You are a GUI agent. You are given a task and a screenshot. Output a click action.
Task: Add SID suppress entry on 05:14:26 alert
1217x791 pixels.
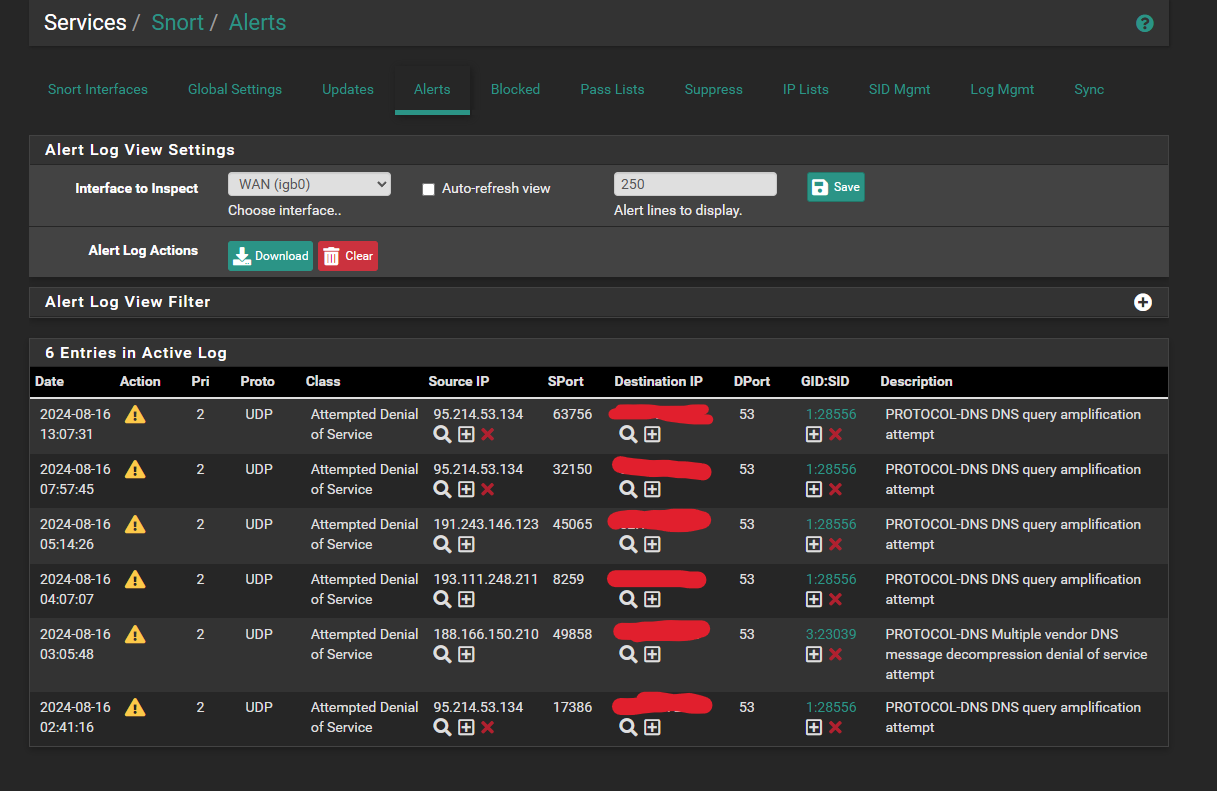pos(814,544)
